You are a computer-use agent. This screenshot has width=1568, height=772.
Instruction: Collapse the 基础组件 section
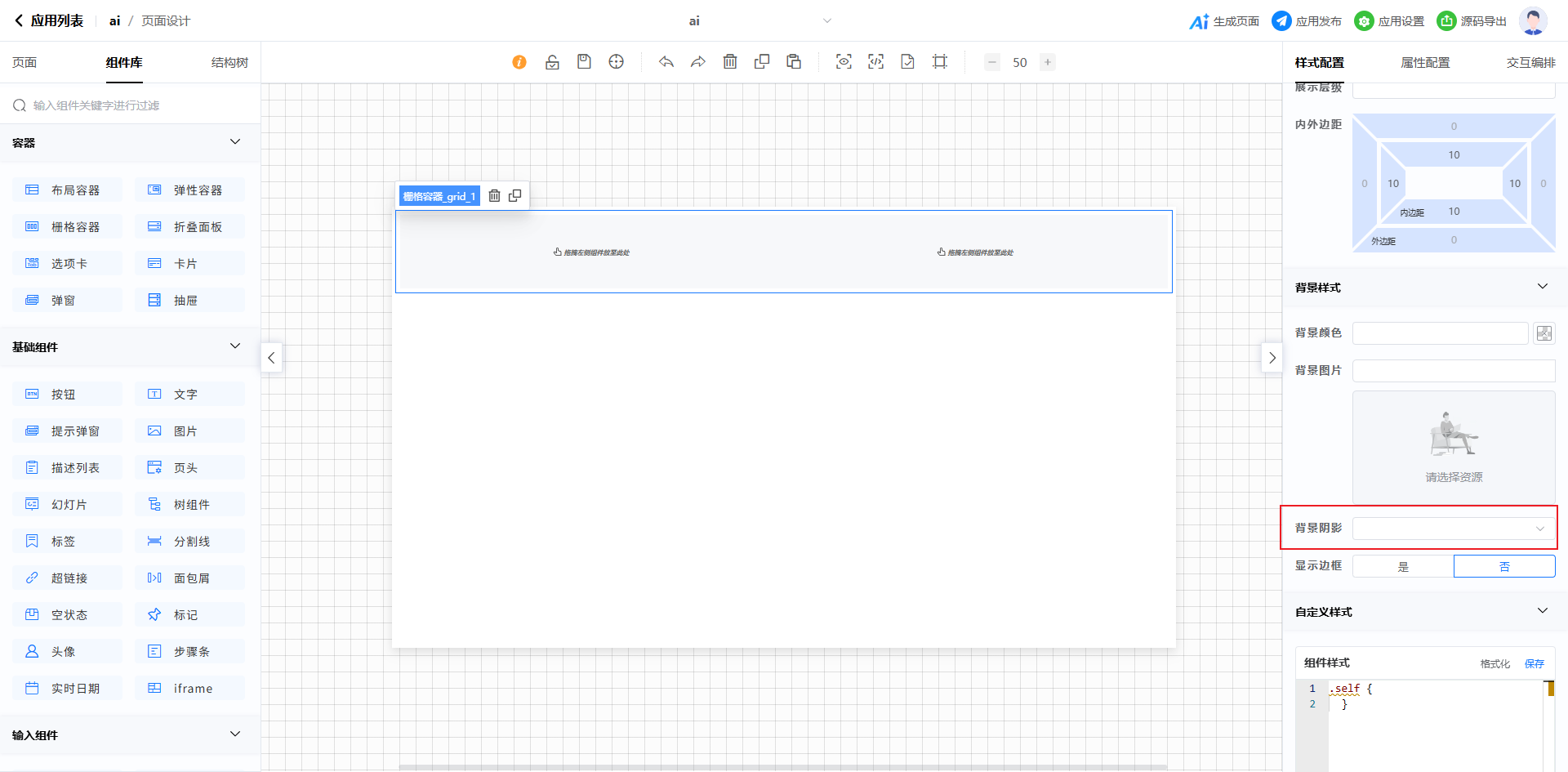[x=235, y=346]
